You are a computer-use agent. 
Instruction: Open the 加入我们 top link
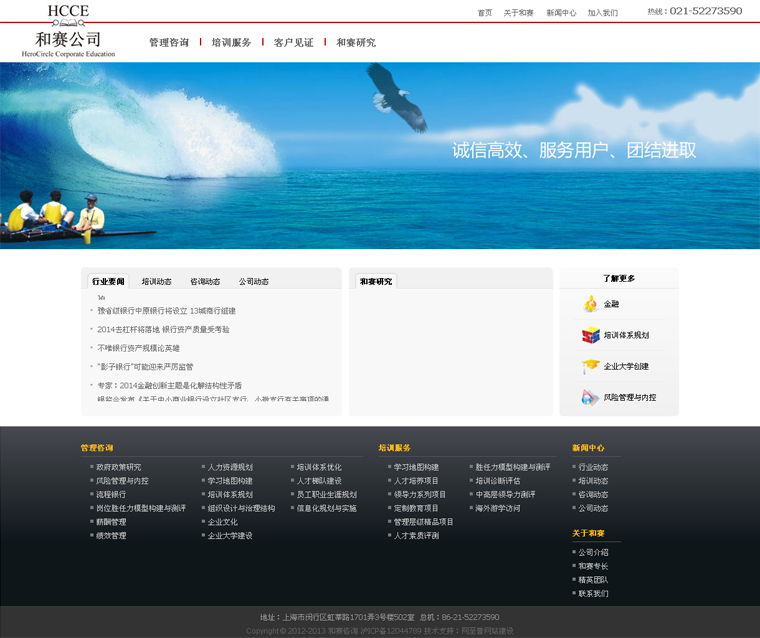(x=602, y=13)
